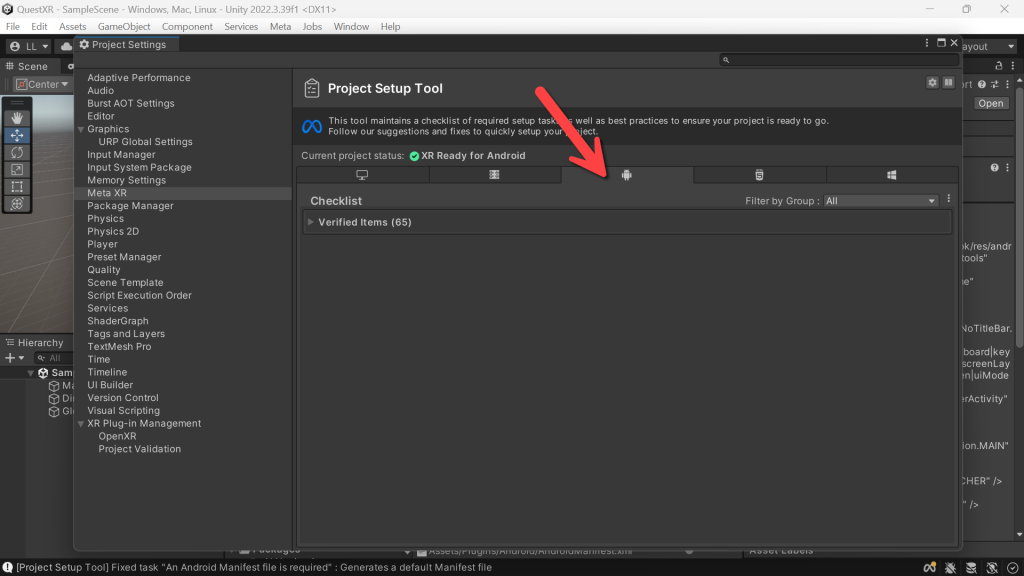Open the cloud services icon in toolbar

(66, 46)
